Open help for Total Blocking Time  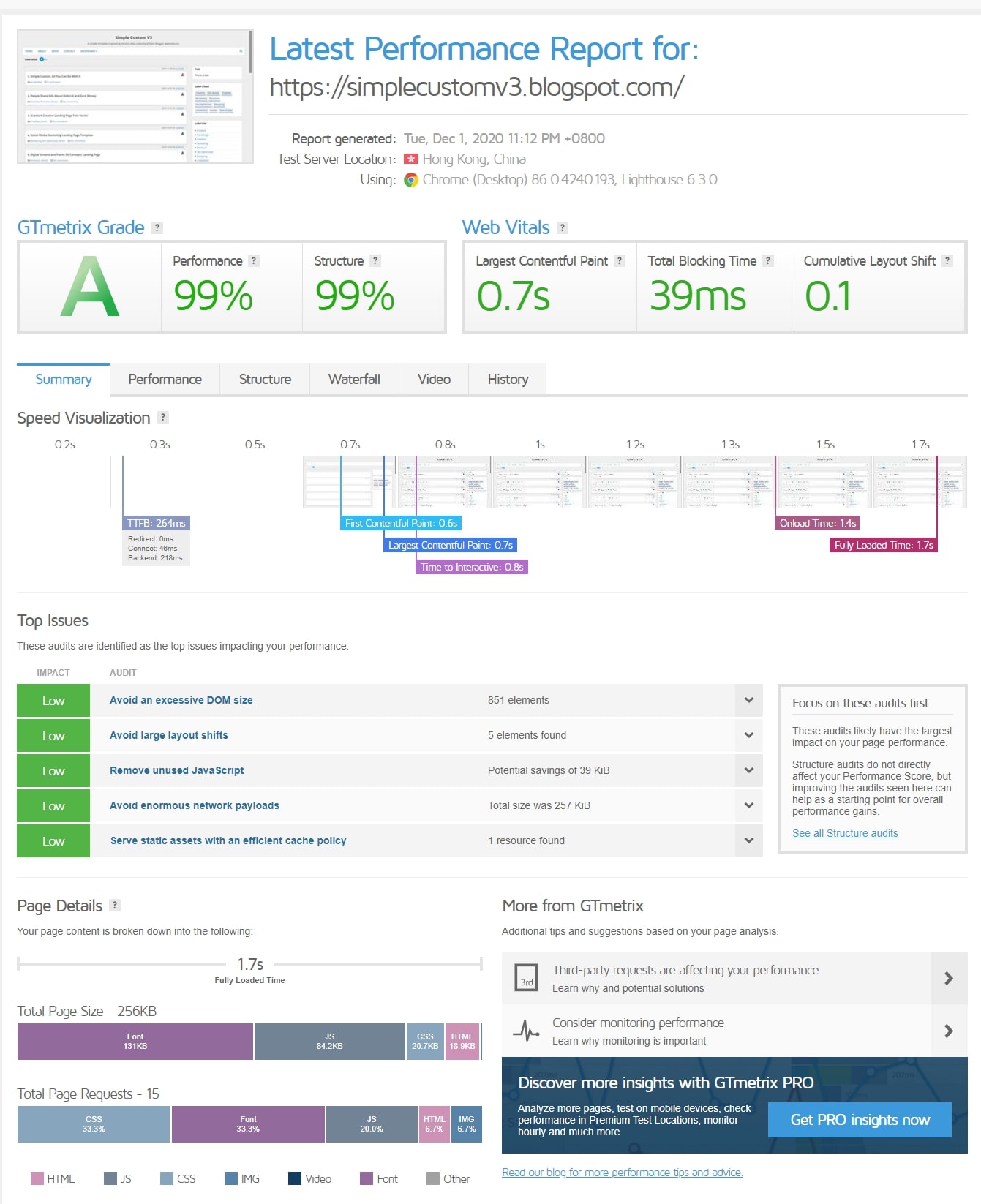(768, 260)
